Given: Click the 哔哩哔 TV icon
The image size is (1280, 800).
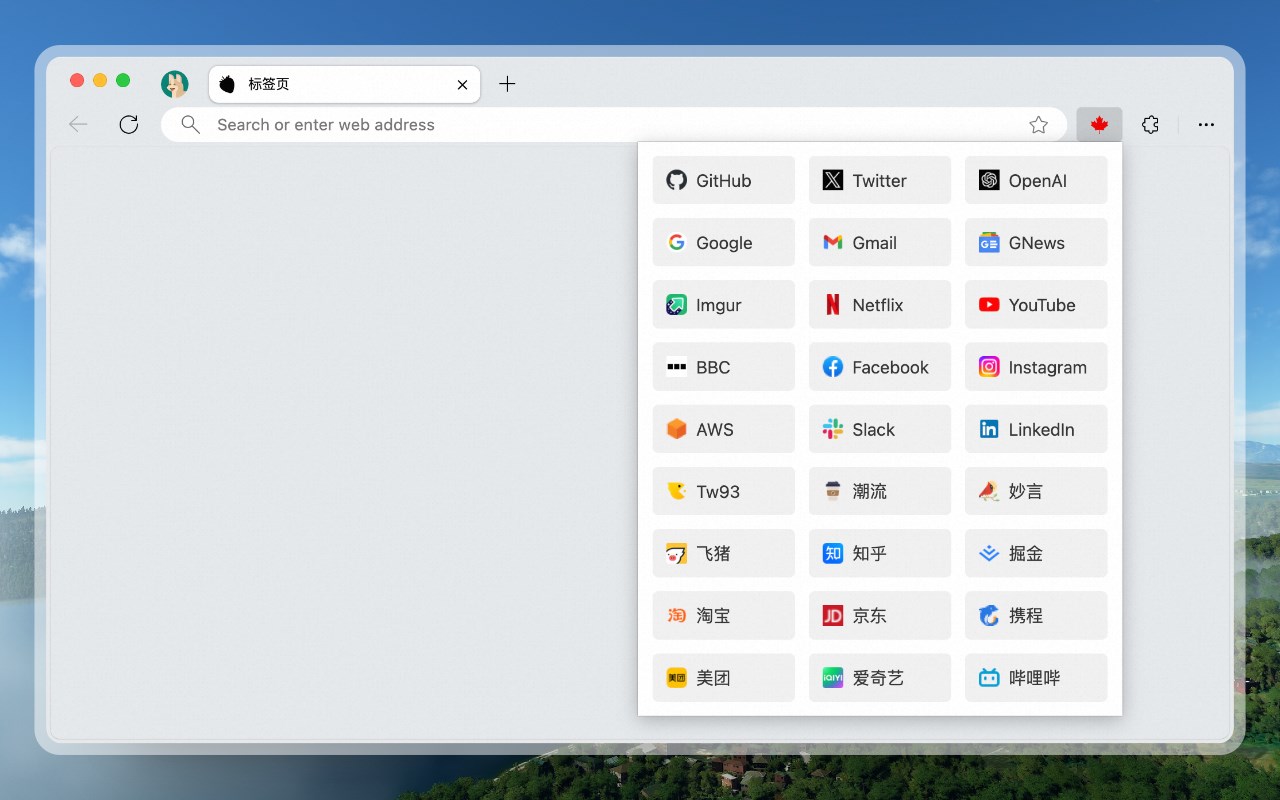Looking at the screenshot, I should [989, 678].
